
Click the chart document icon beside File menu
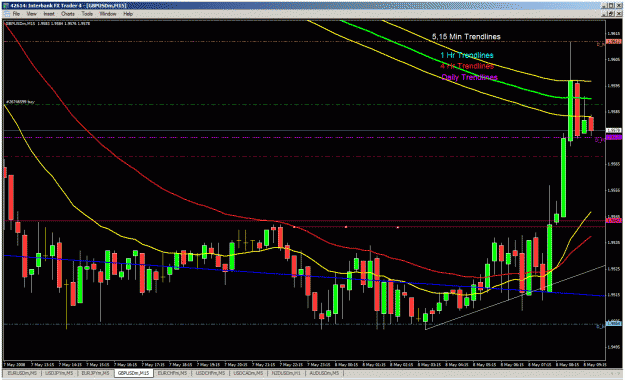click(7, 14)
